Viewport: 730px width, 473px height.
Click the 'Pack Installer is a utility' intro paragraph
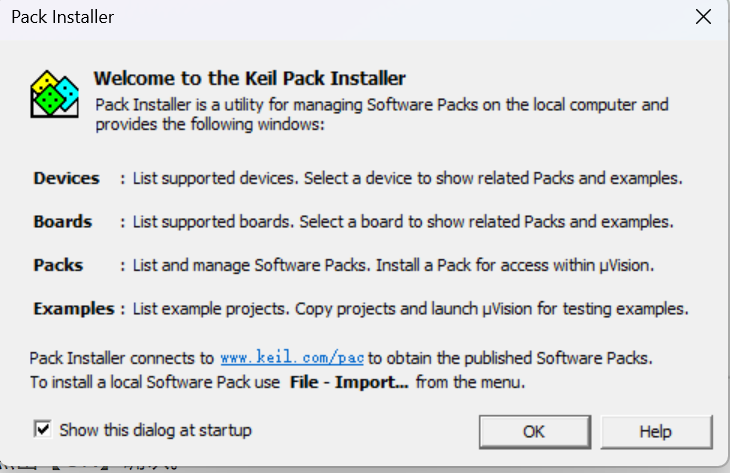pyautogui.click(x=382, y=115)
